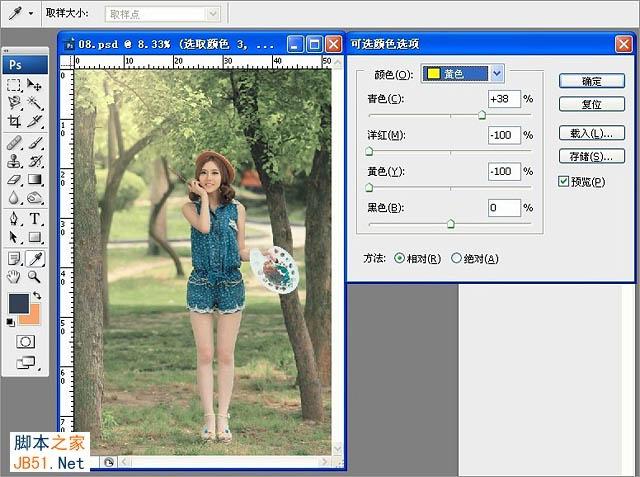This screenshot has height=477, width=640.
Task: Toggle Quick Mask mode
Action: (25, 342)
